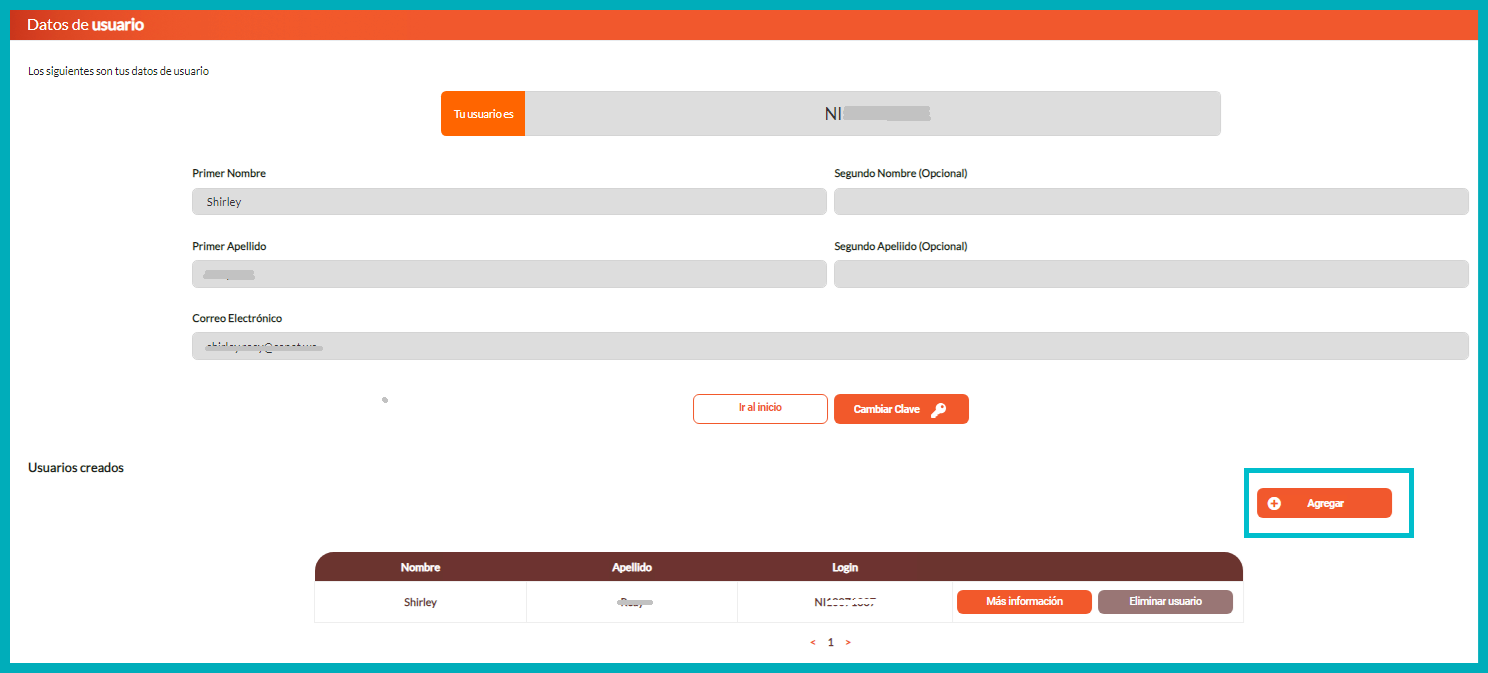
Task: Click the Shirley cell in users table
Action: click(x=420, y=603)
